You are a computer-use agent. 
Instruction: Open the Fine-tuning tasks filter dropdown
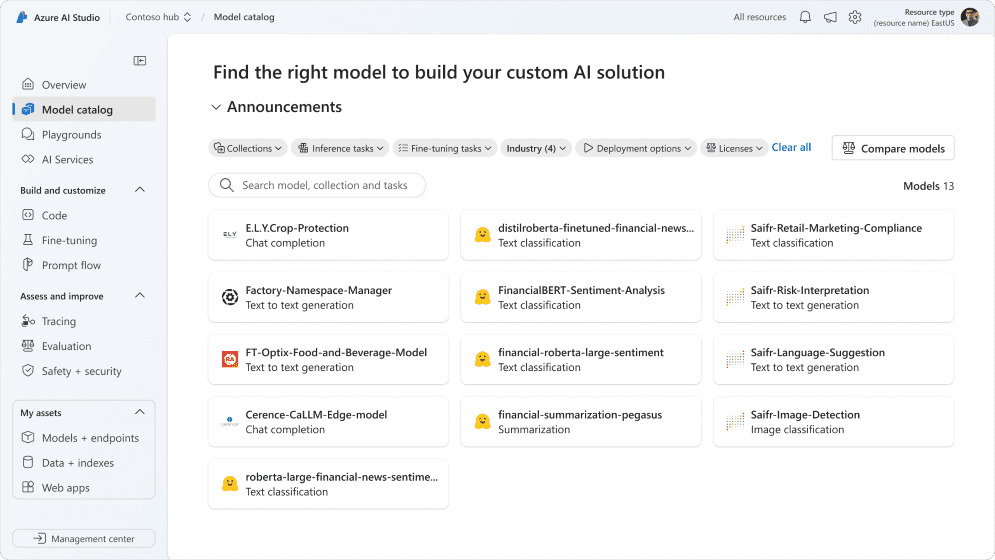coord(445,148)
